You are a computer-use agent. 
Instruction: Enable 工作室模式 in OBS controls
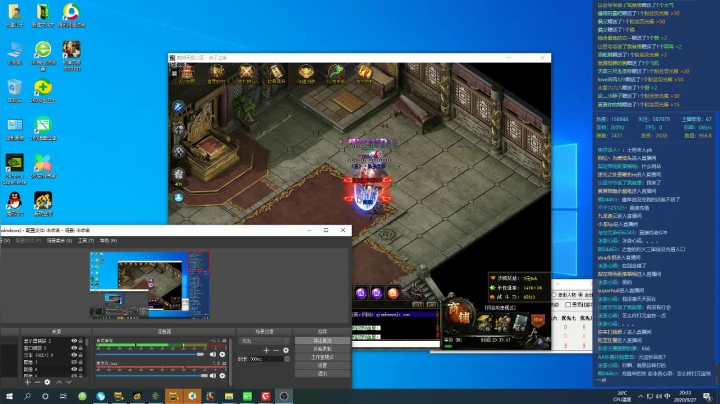point(322,357)
